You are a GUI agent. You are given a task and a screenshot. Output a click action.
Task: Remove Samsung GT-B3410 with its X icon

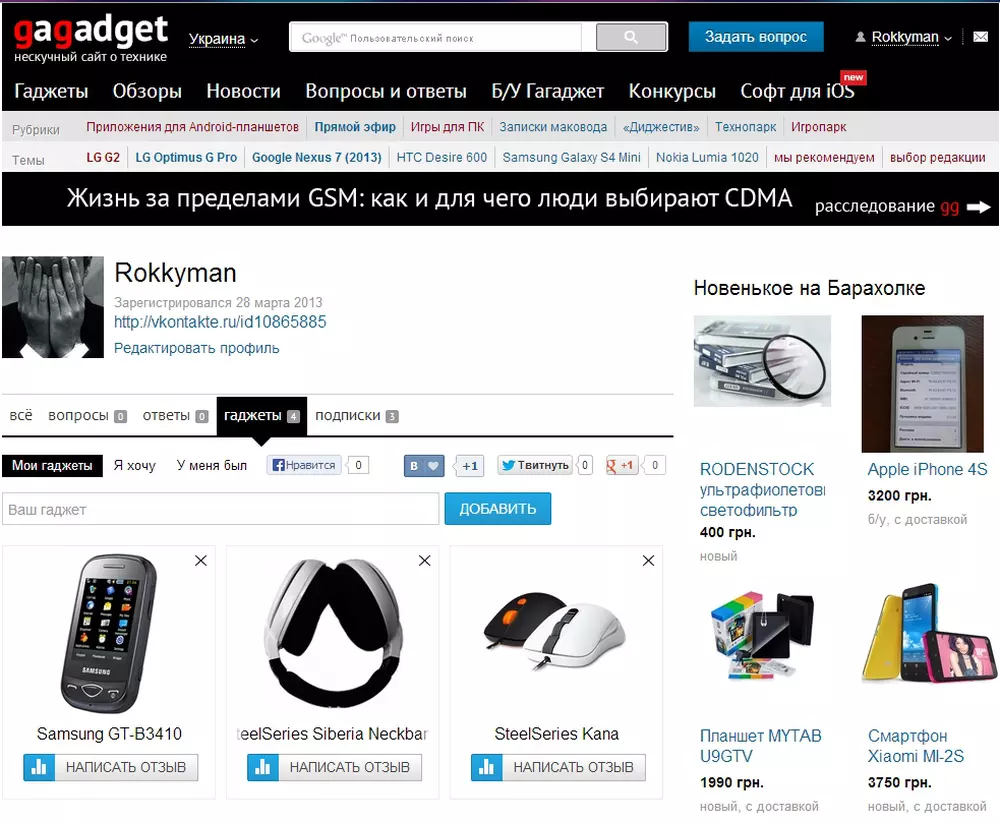tap(200, 561)
